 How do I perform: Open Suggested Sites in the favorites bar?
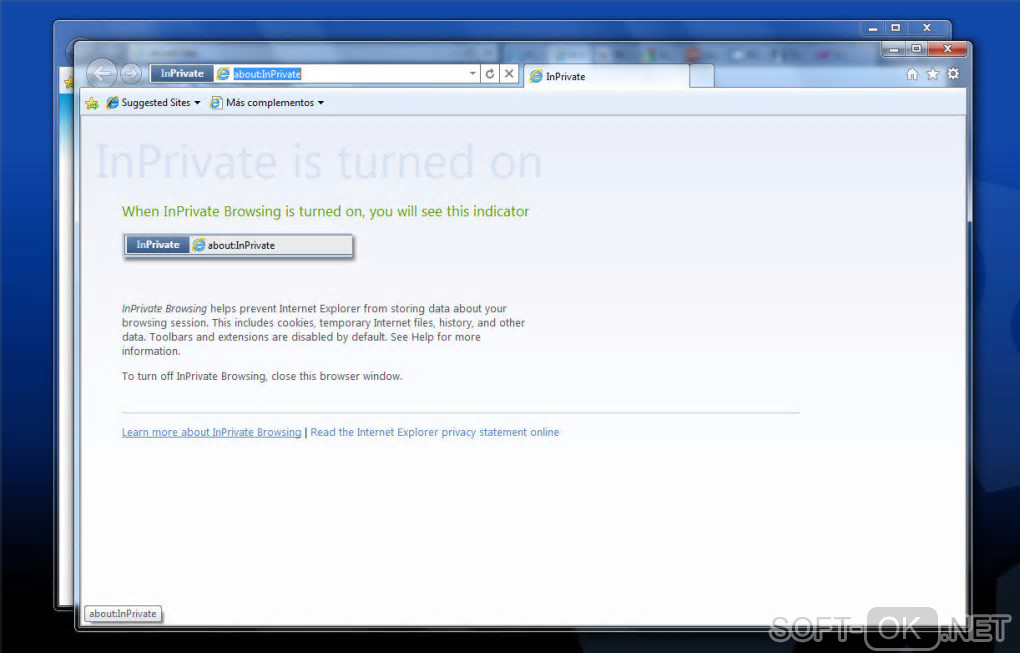154,103
